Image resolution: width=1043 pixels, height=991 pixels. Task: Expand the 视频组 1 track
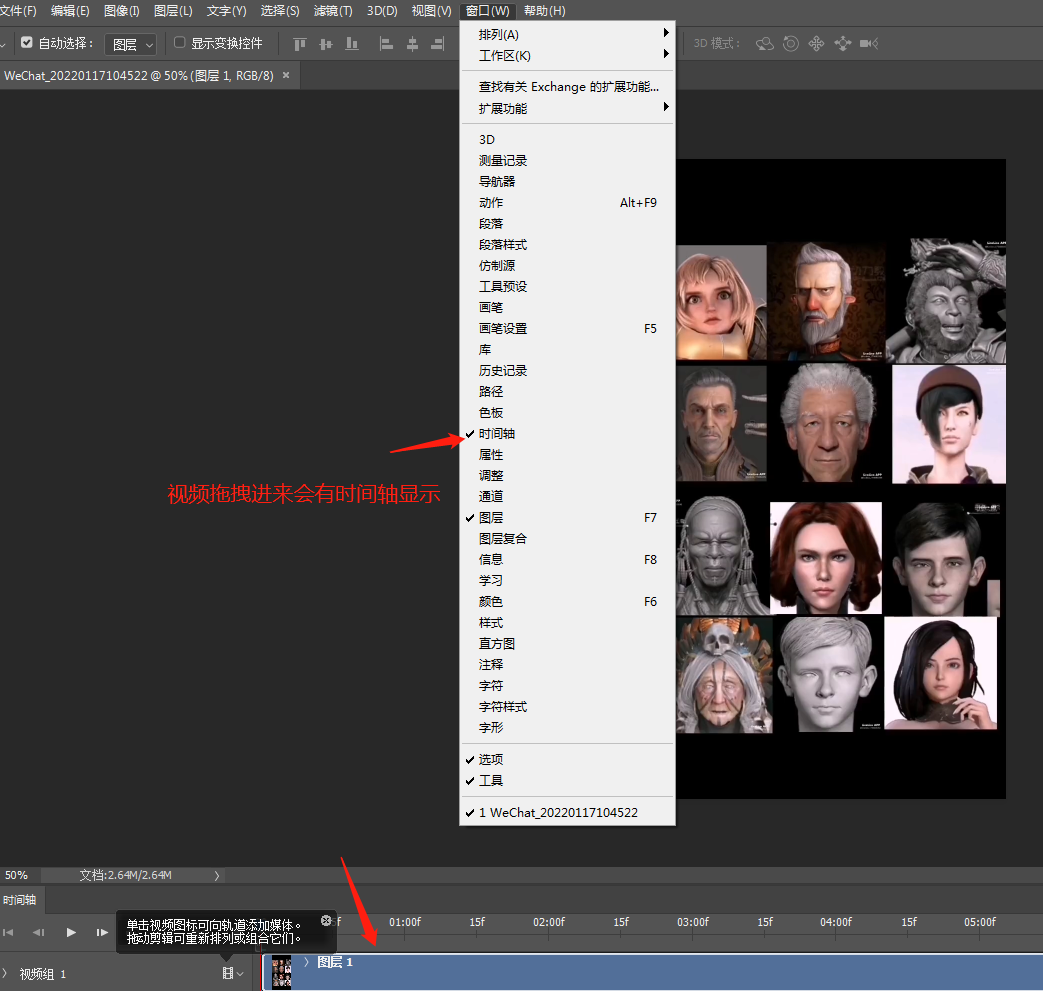pyautogui.click(x=5, y=973)
